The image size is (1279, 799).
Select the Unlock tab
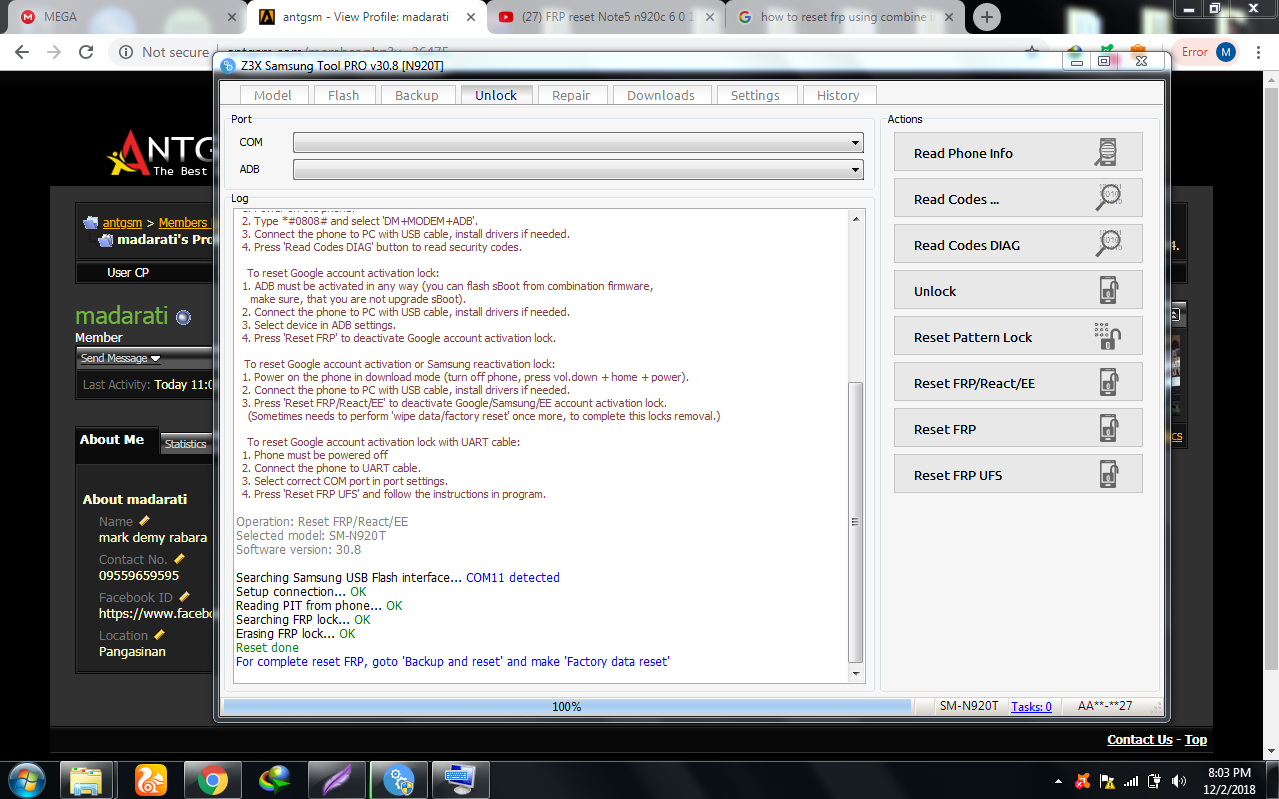[x=496, y=95]
